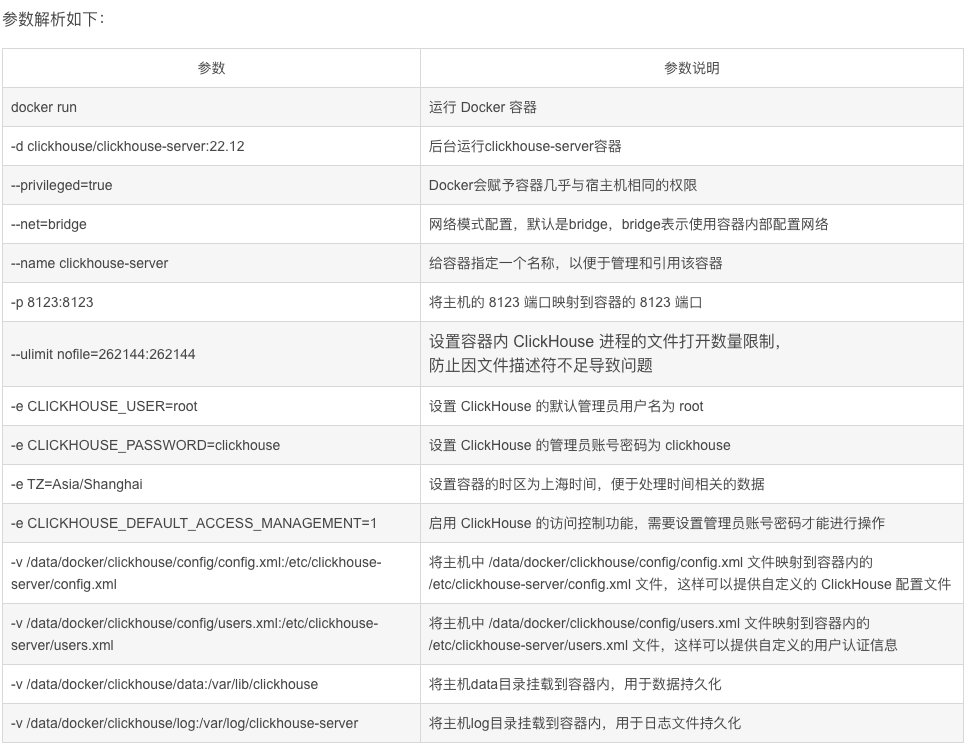Select the '--name clickhouse-server' cell
Viewport: 966px width, 745px height.
[211, 263]
